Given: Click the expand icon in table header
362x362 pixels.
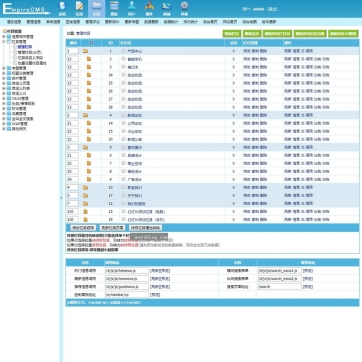Looking at the screenshot, I should pos(92,43).
